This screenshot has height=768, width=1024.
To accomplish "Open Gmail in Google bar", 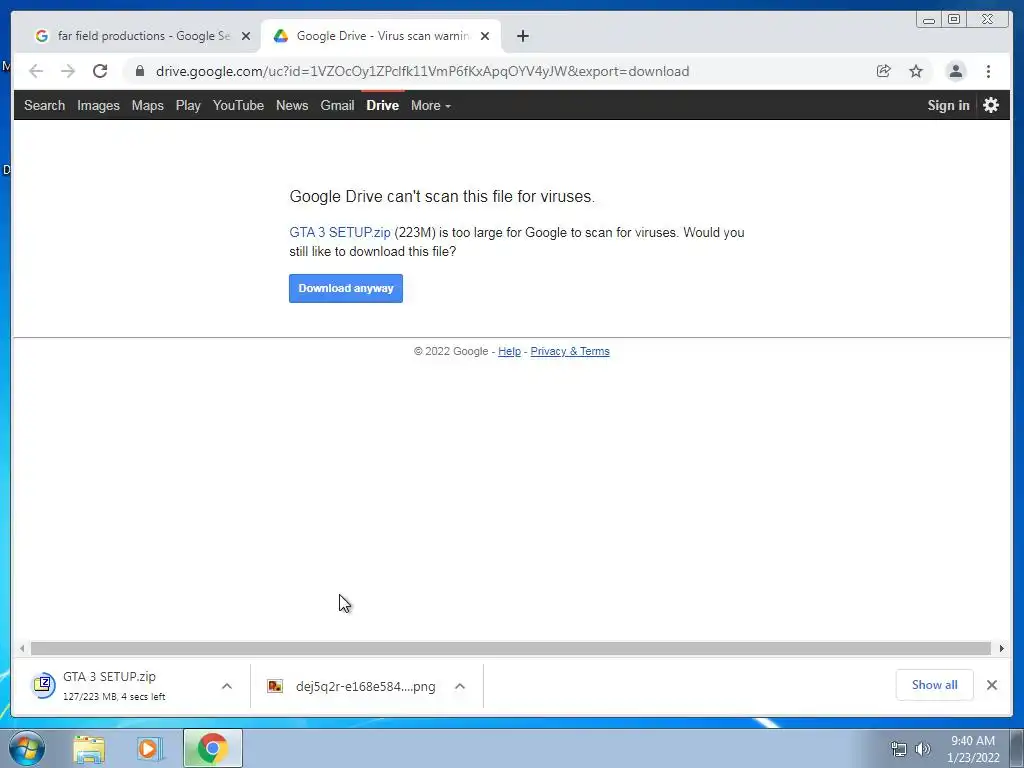I will click(337, 105).
